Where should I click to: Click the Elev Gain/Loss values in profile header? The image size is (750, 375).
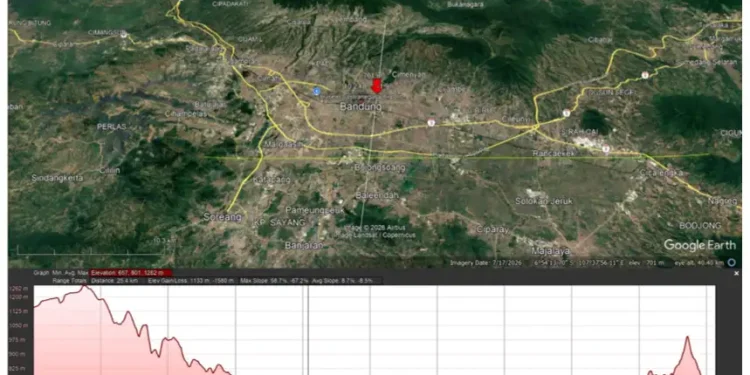[191, 281]
